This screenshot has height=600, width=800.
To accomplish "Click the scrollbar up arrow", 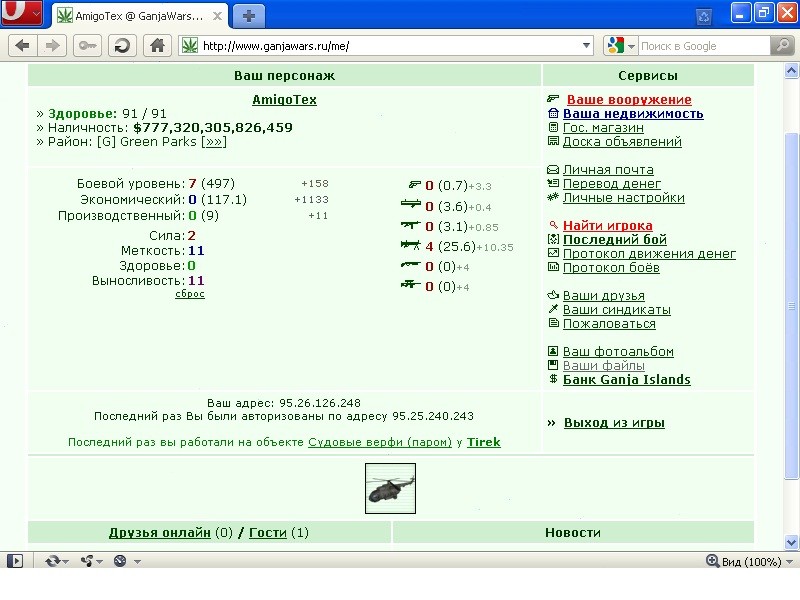I will [791, 70].
